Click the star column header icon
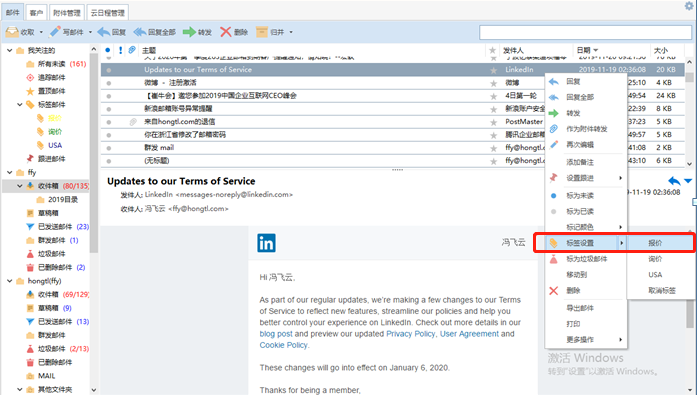 (493, 50)
